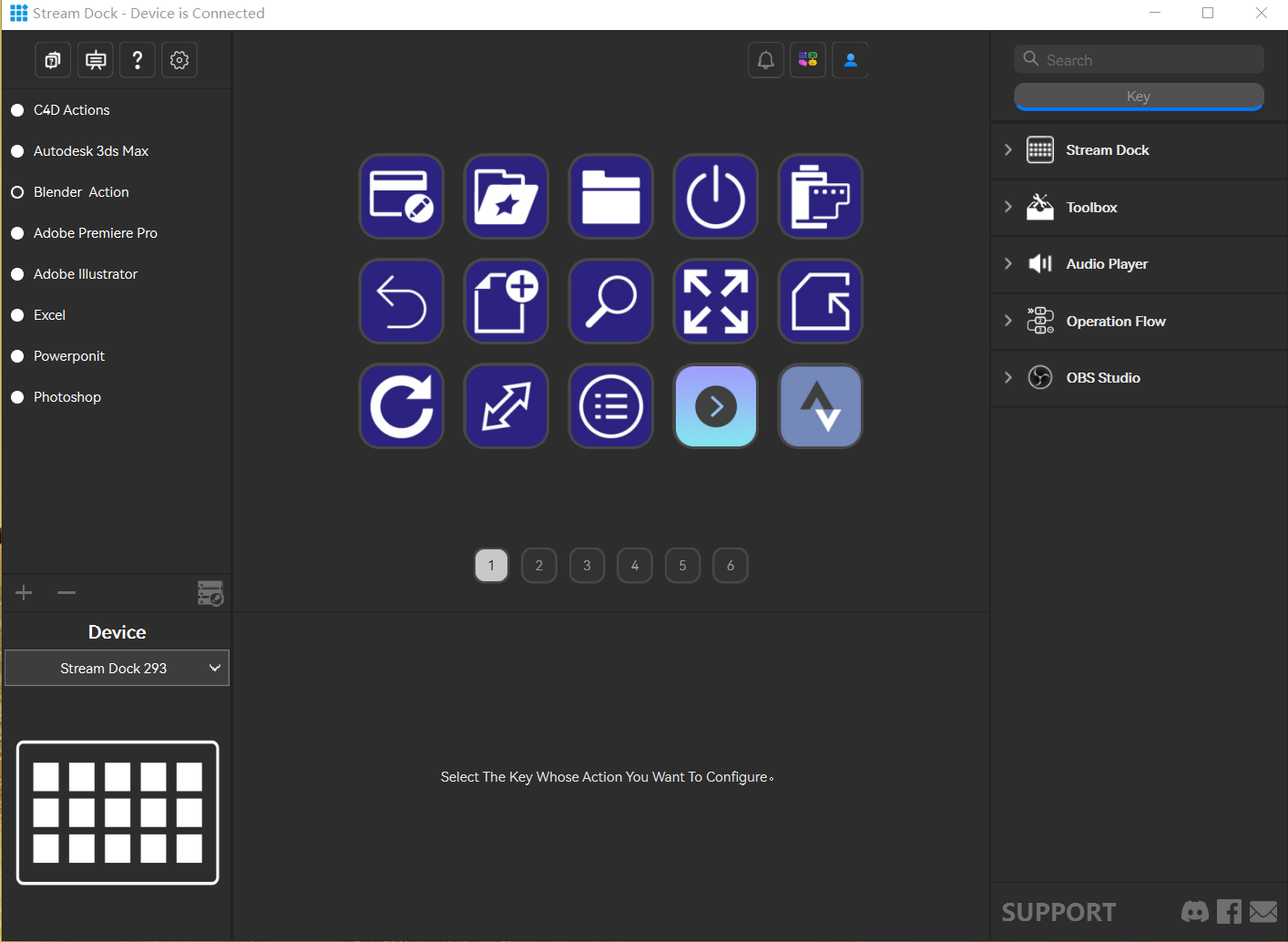Select the export page arrow key

pyautogui.click(x=821, y=301)
